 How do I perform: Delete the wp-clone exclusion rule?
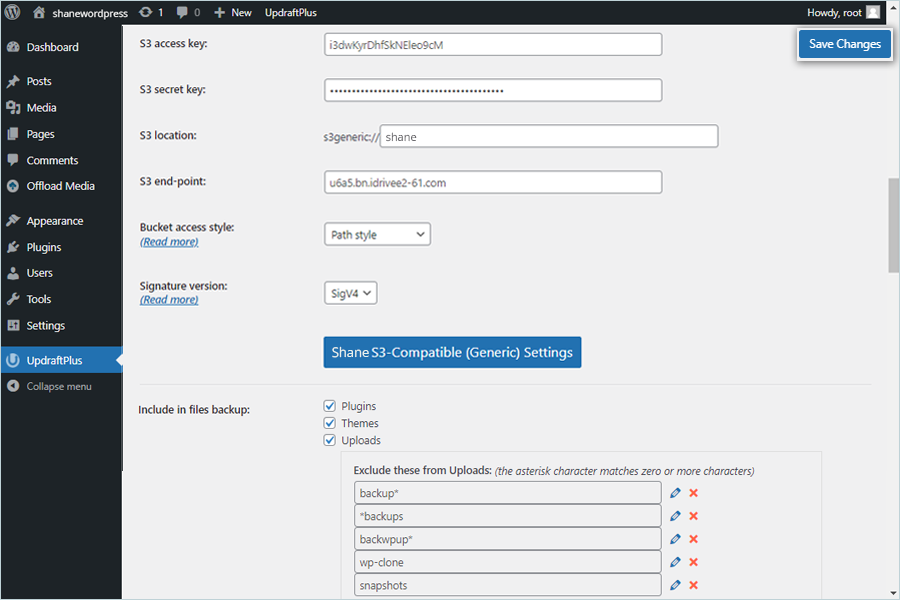click(x=693, y=562)
